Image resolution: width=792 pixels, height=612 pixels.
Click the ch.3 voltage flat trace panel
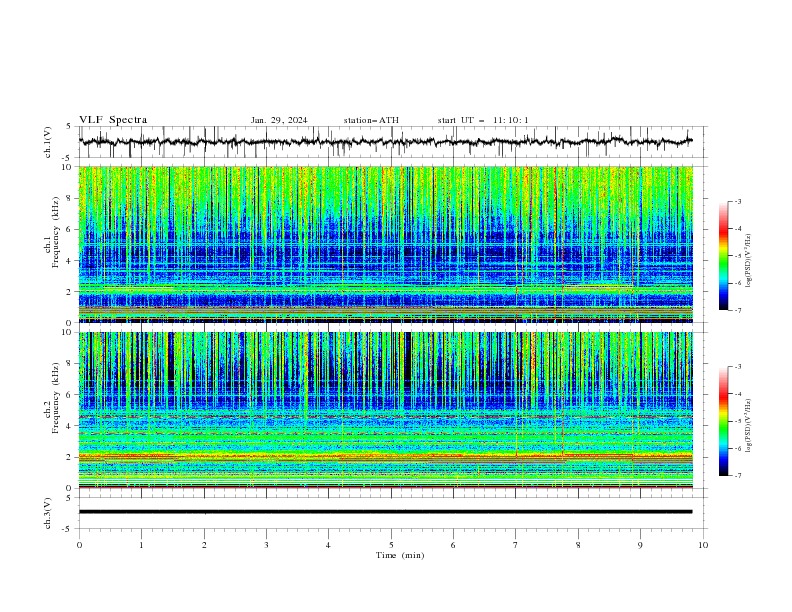pyautogui.click(x=392, y=513)
